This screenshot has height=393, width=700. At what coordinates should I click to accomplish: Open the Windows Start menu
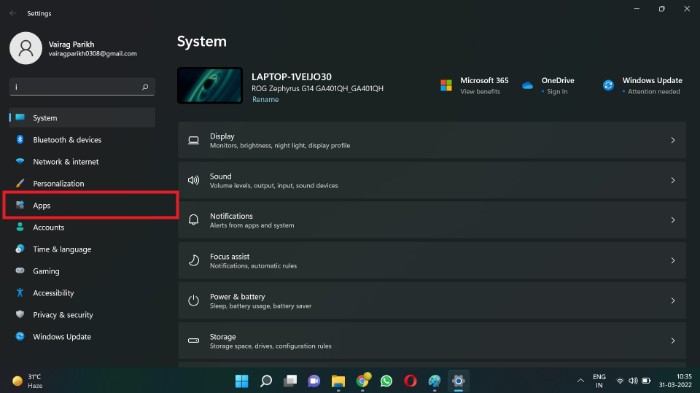point(242,381)
